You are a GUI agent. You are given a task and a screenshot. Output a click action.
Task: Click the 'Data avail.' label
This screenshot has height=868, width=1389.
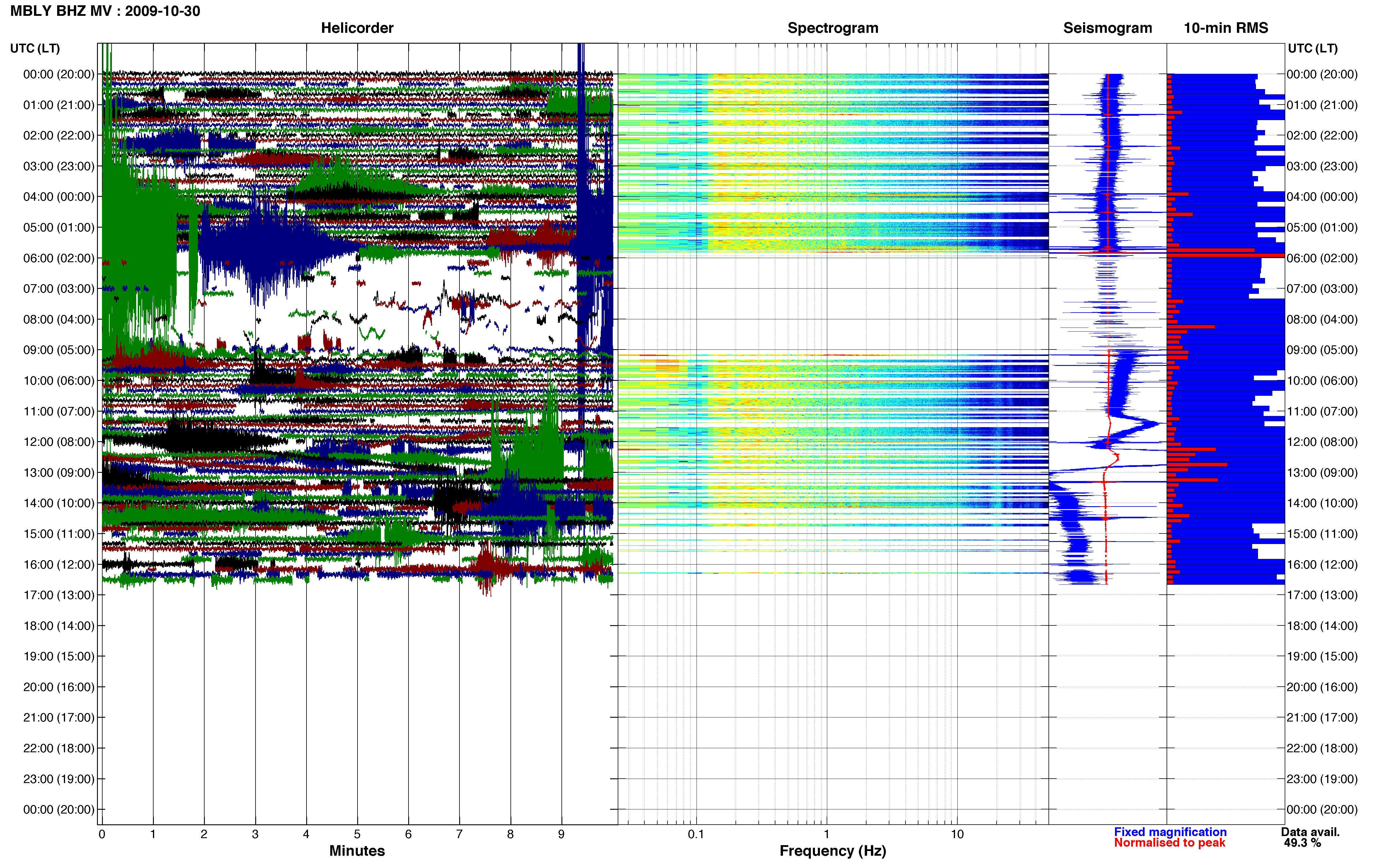(1310, 832)
